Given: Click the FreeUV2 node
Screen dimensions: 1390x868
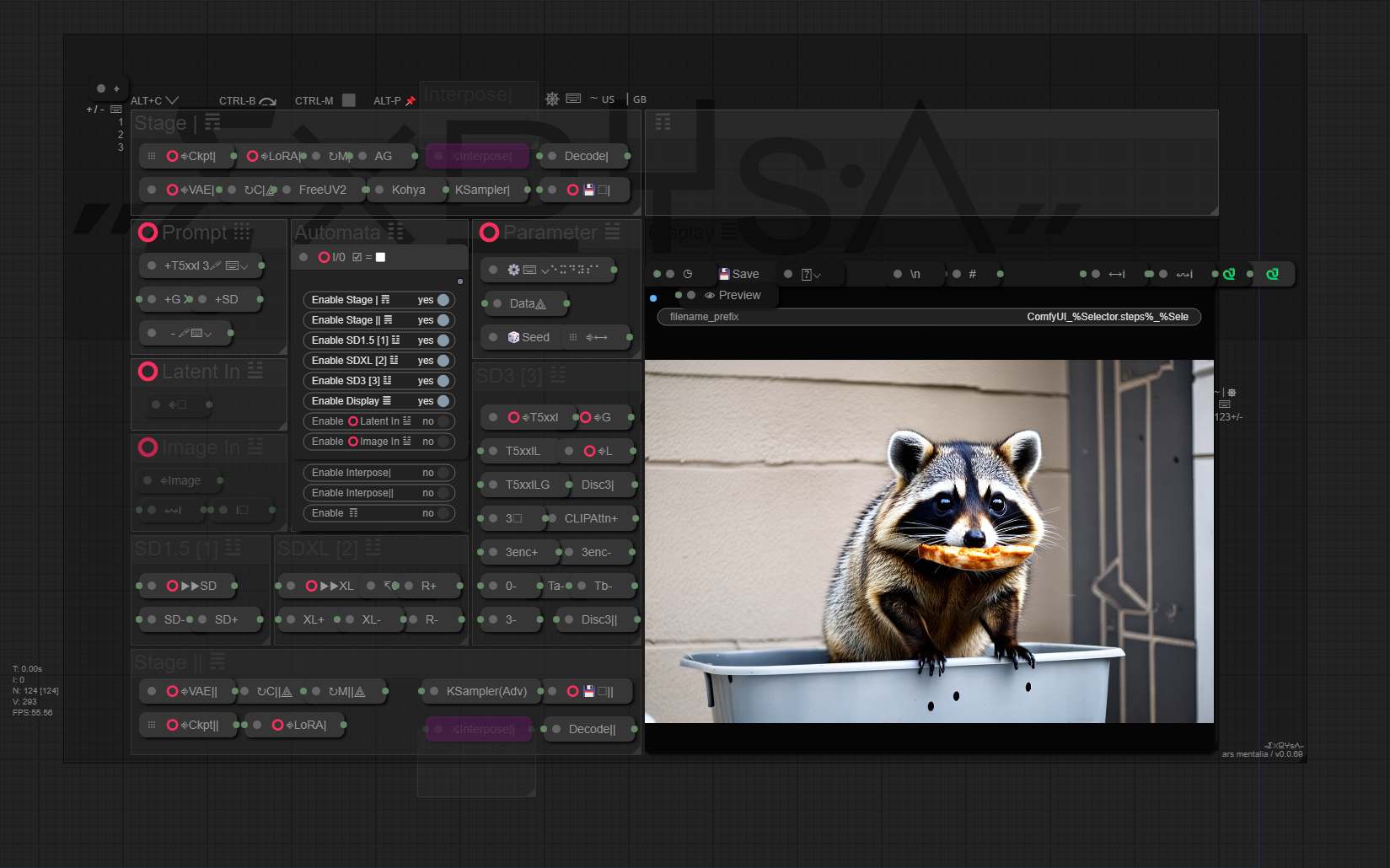Looking at the screenshot, I should (x=323, y=190).
